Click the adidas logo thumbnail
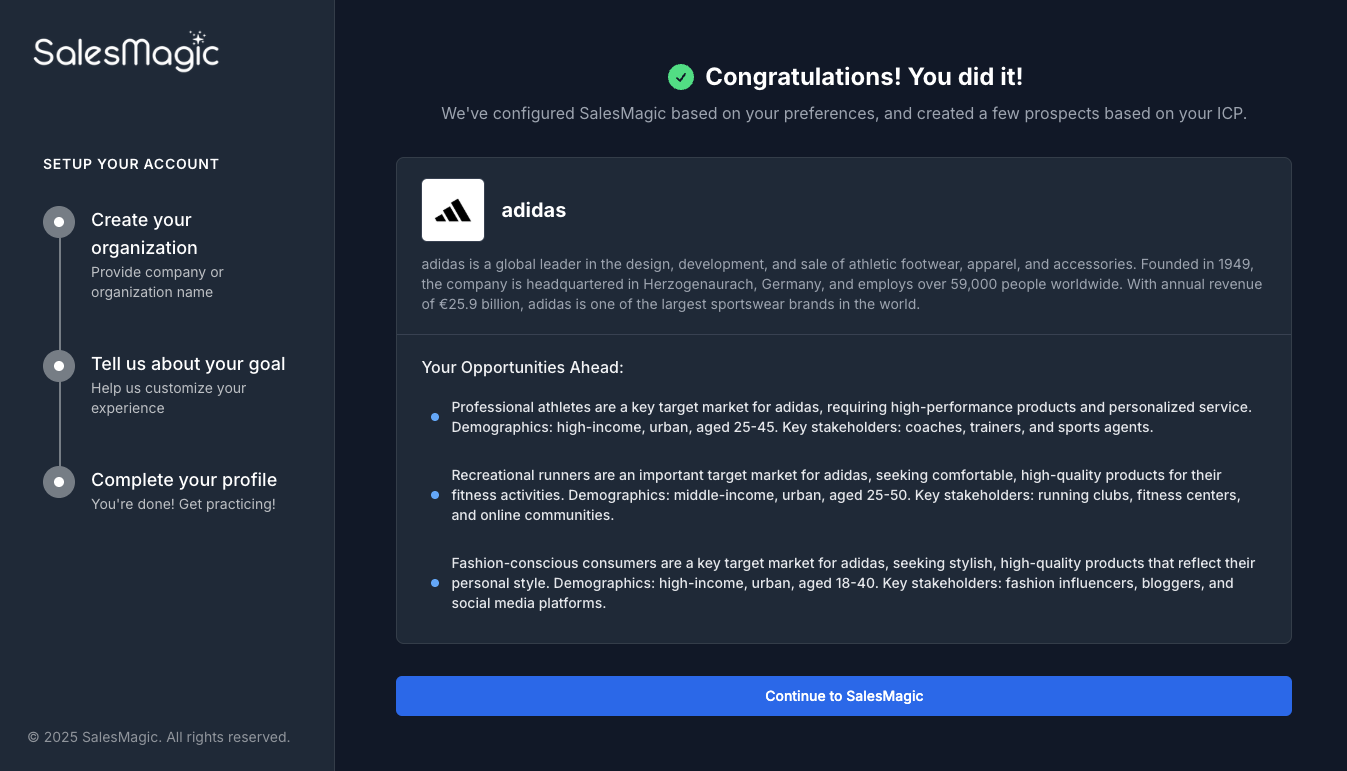This screenshot has width=1347, height=771. [453, 210]
